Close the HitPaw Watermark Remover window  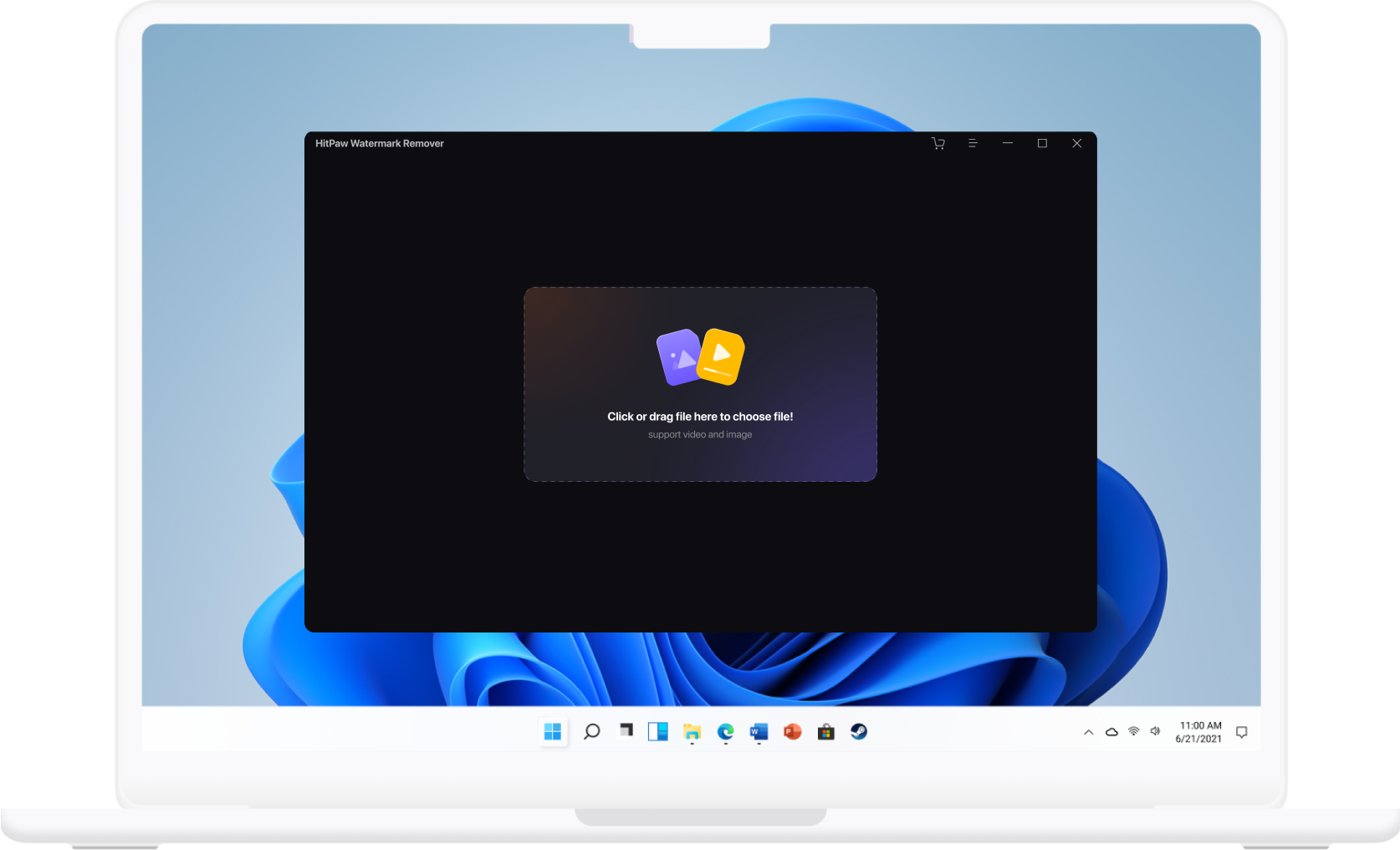pos(1077,143)
